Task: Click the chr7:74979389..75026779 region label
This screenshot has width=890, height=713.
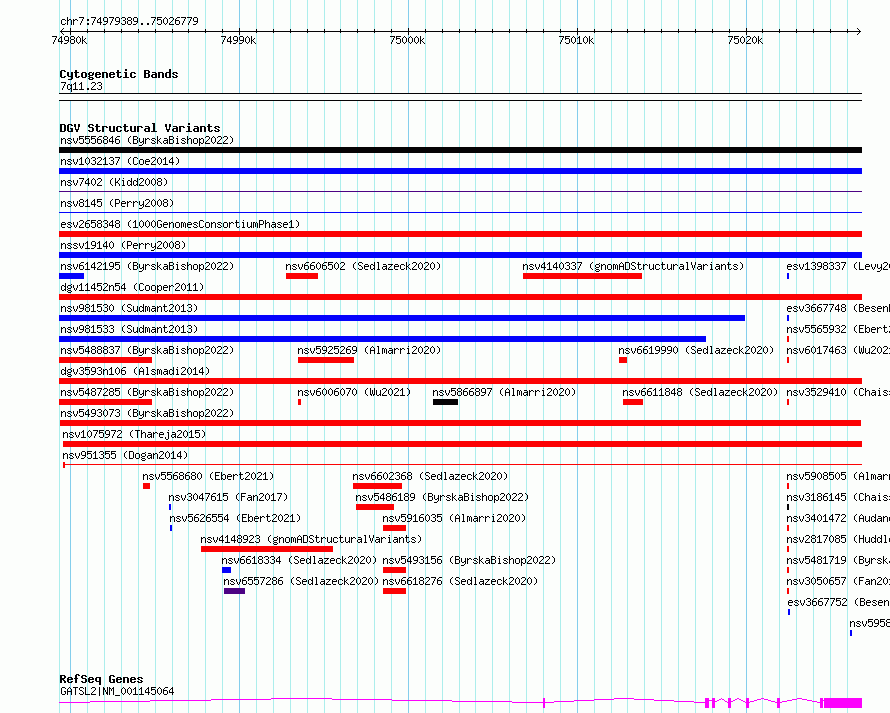Action: coord(129,21)
